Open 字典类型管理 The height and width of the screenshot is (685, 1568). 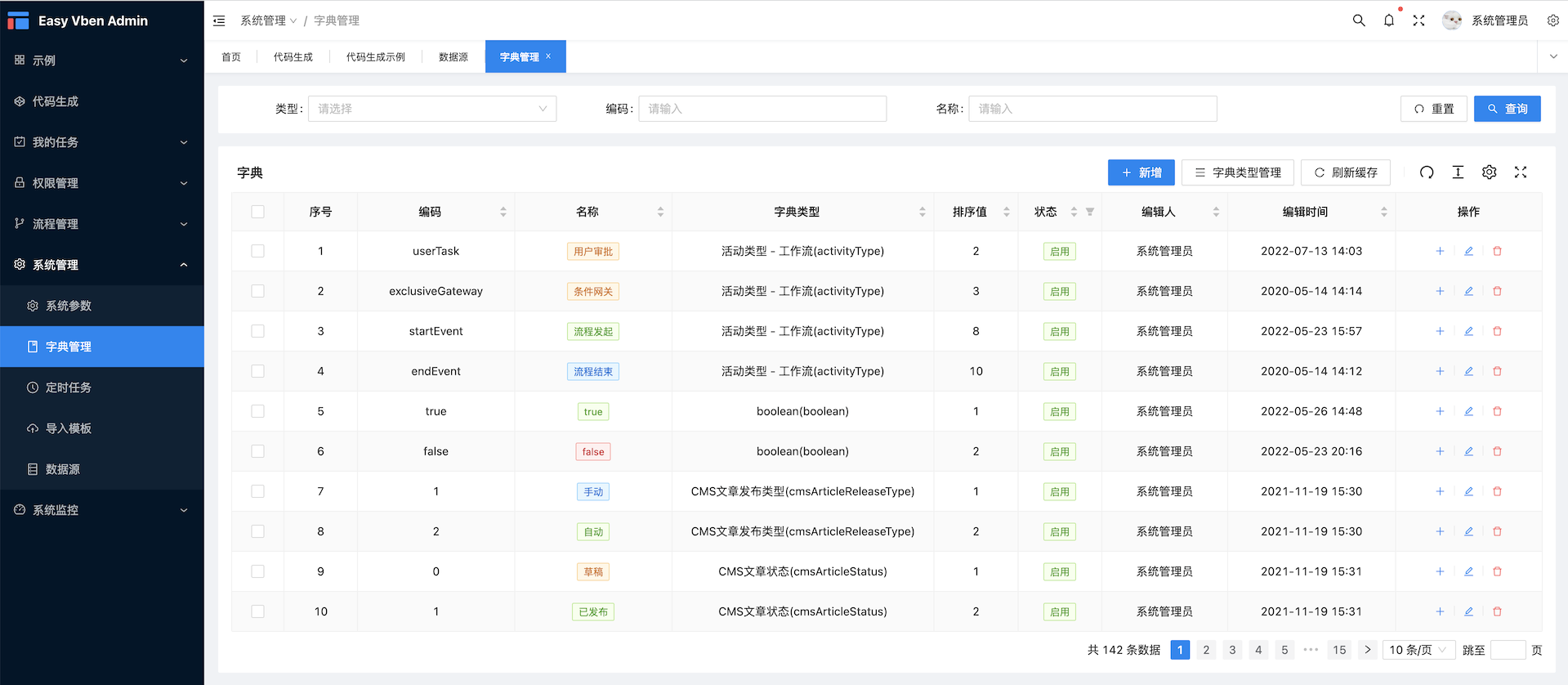click(x=1238, y=172)
